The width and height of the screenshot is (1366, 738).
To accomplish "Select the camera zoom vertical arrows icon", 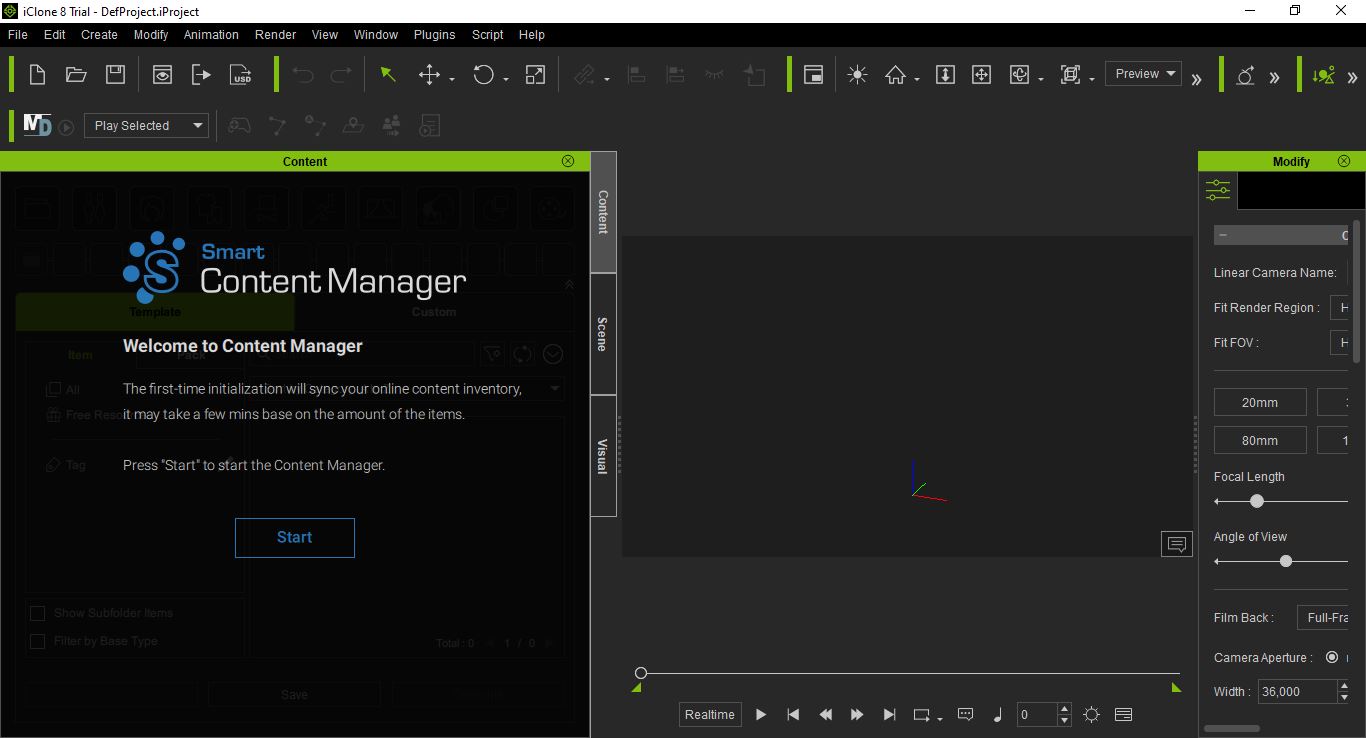I will [945, 74].
